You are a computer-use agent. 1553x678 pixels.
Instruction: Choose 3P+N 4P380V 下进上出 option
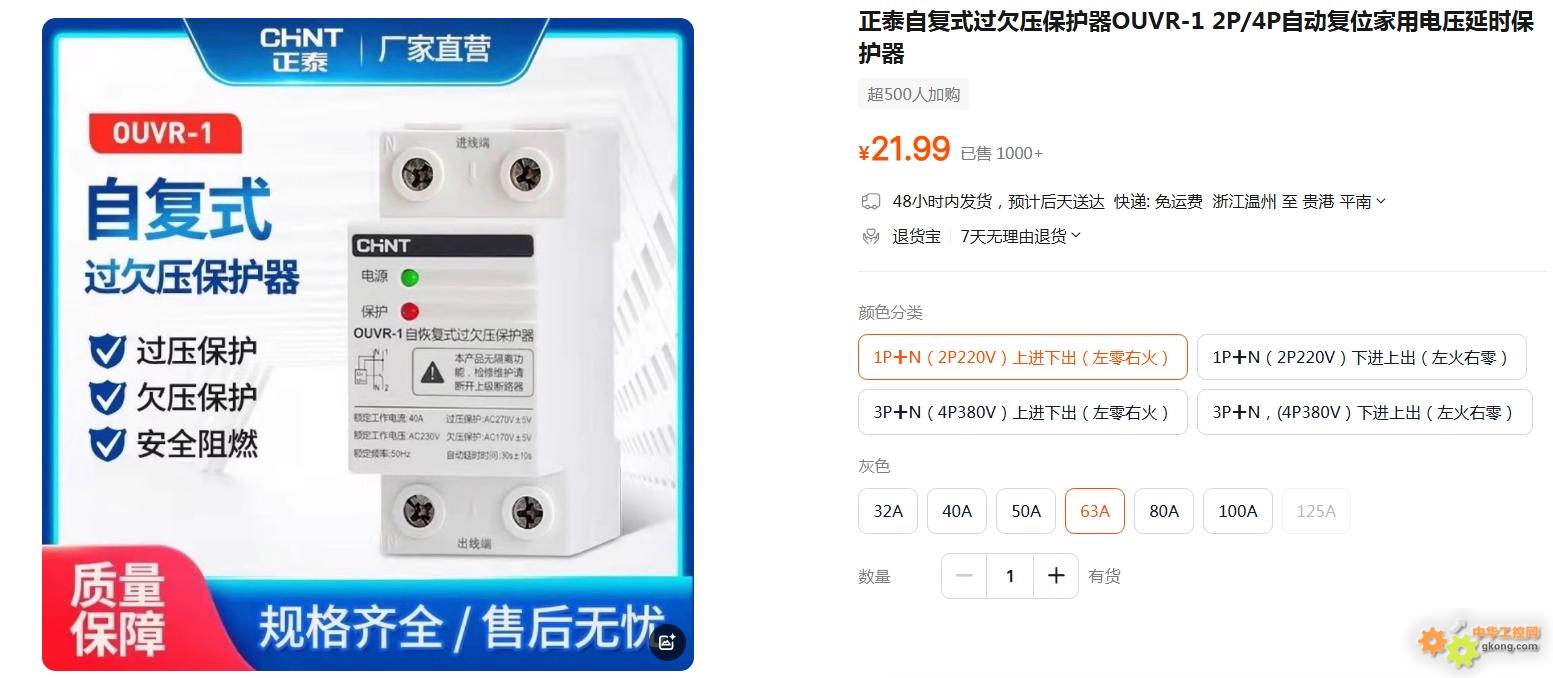[x=1365, y=412]
